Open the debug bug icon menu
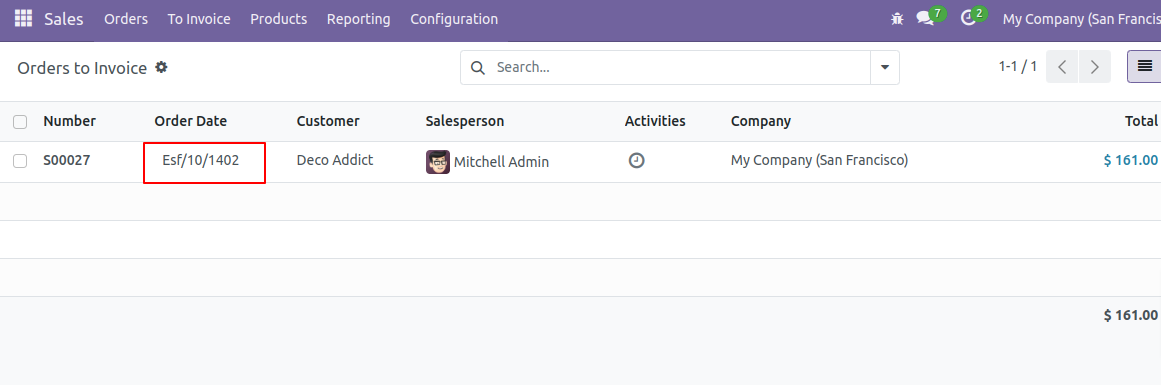 [x=897, y=19]
